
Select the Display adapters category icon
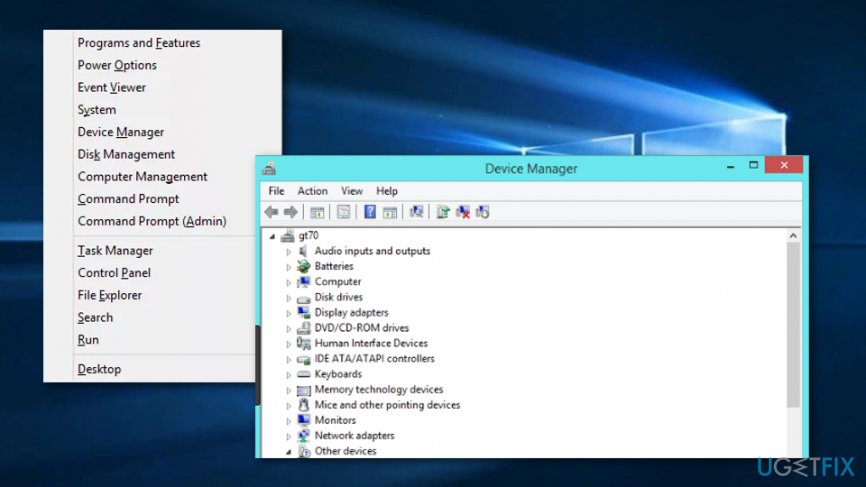(x=303, y=313)
